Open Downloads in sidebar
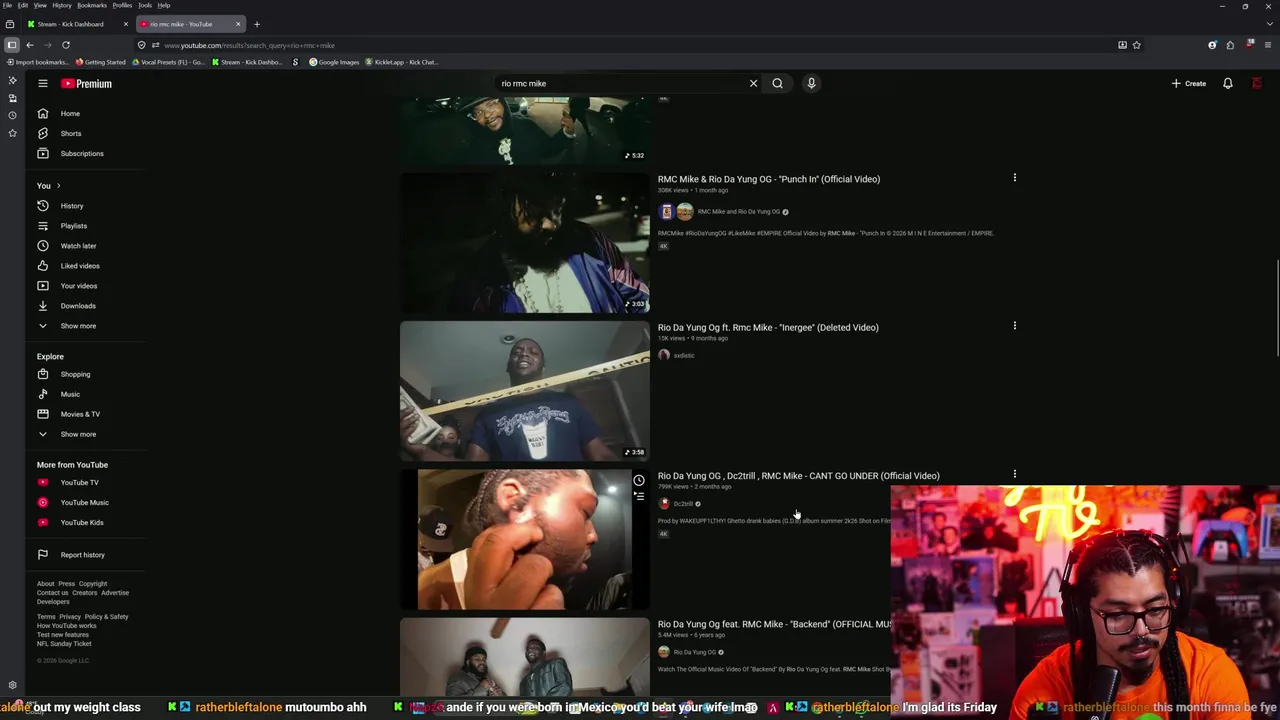 [x=77, y=306]
